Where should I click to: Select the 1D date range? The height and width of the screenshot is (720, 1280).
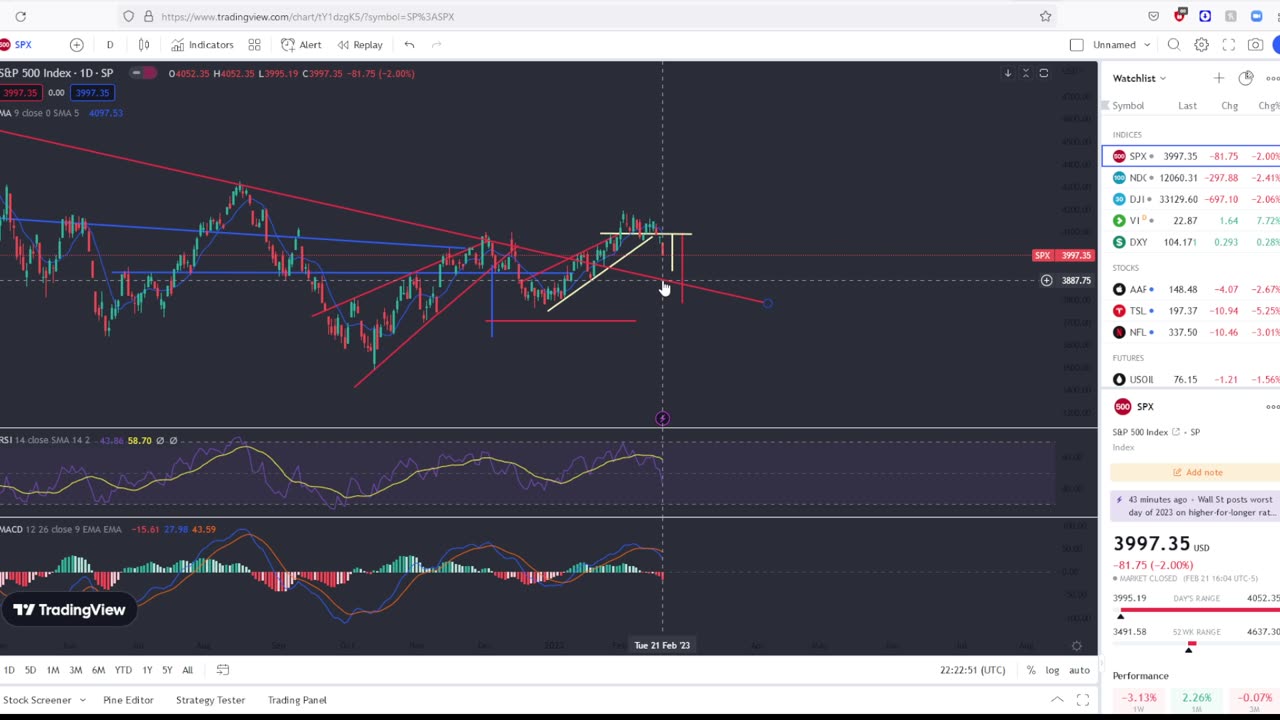tap(9, 670)
